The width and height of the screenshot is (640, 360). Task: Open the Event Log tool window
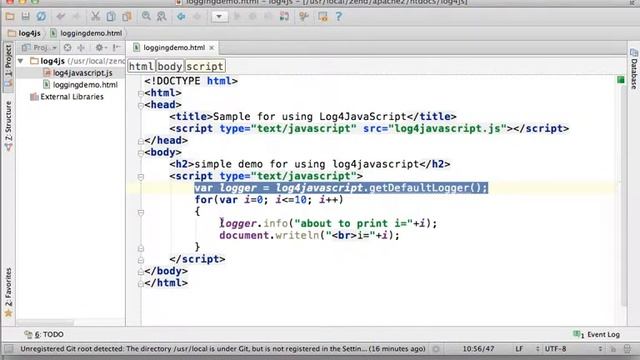596,334
